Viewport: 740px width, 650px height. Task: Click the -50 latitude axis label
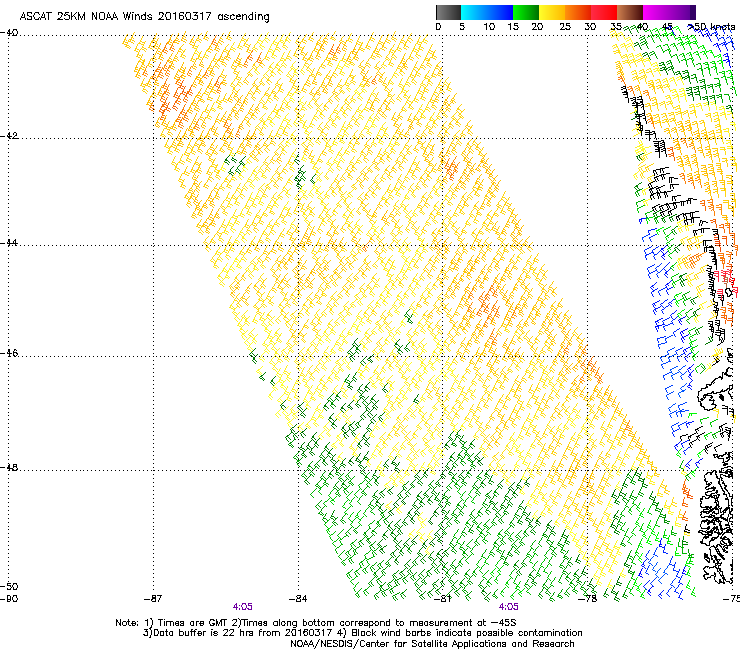pos(9,586)
